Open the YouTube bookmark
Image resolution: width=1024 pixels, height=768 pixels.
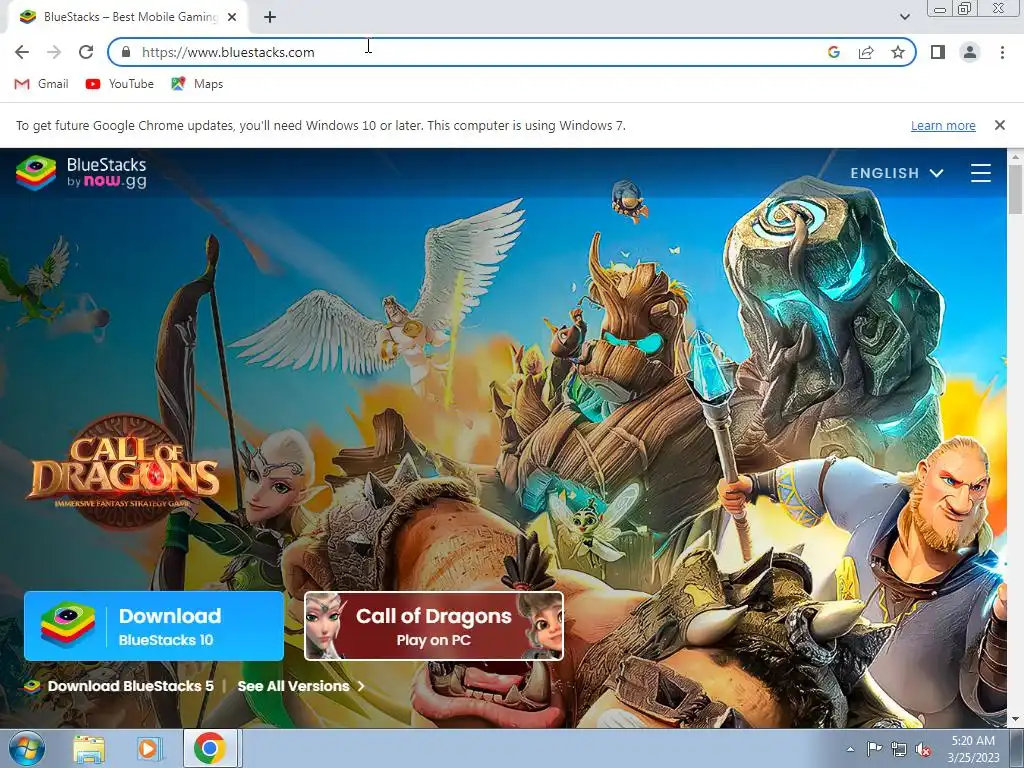120,84
